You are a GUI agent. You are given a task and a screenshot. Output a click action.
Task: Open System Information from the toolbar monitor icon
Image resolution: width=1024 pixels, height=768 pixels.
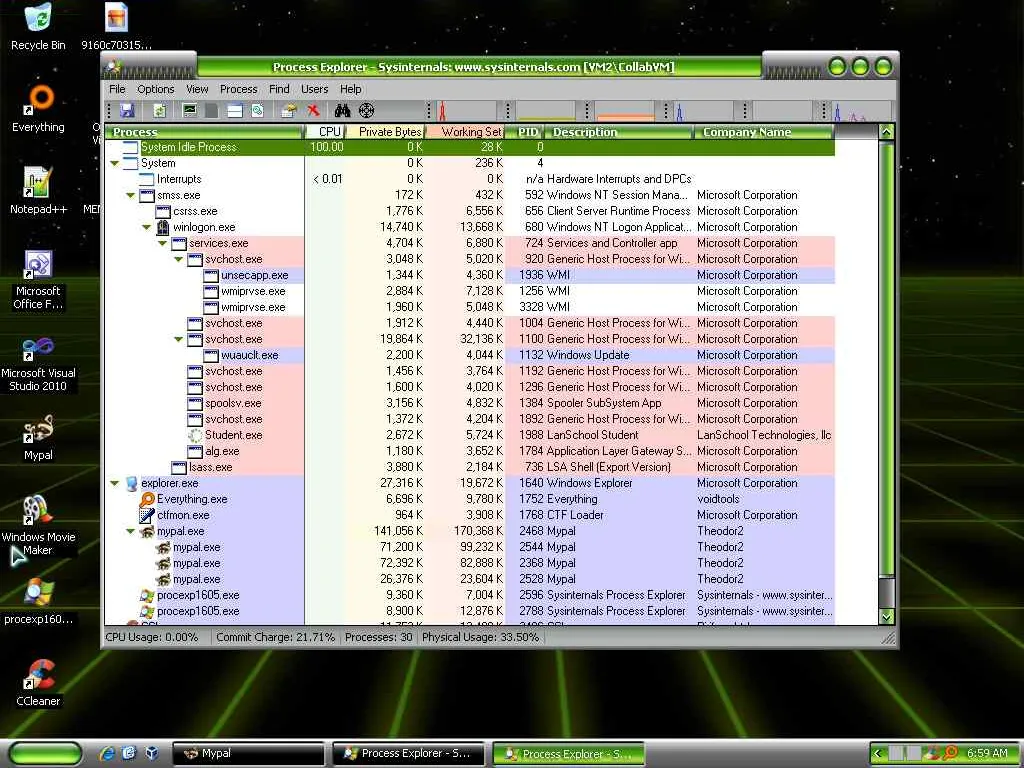[x=190, y=111]
